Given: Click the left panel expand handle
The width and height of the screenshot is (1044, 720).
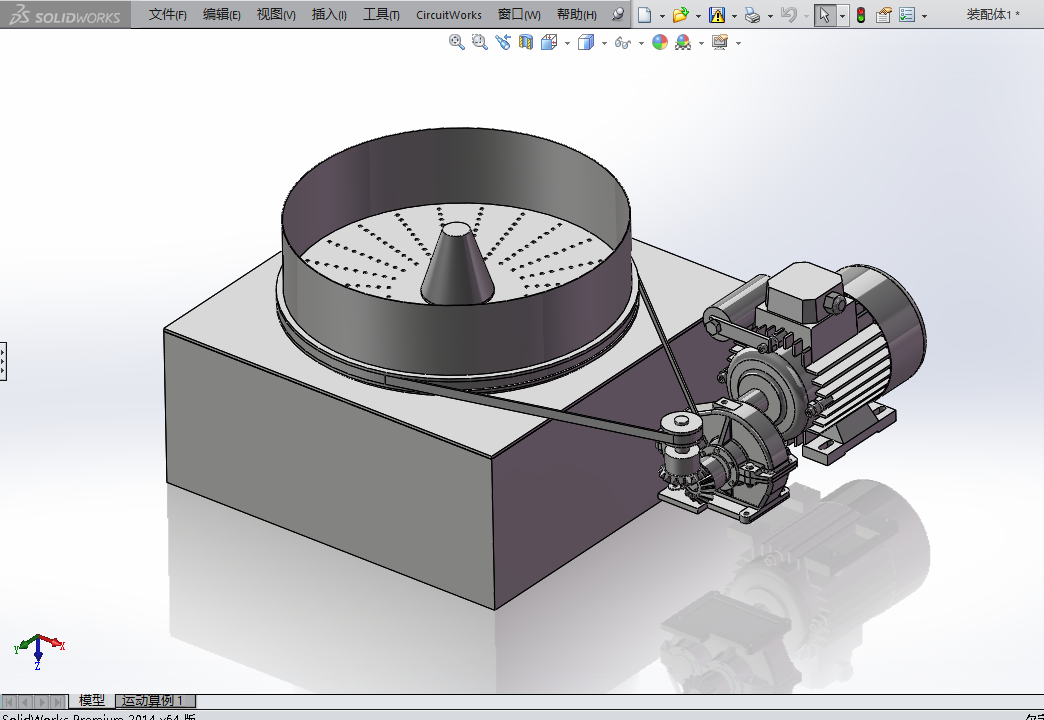Looking at the screenshot, I should (3, 360).
